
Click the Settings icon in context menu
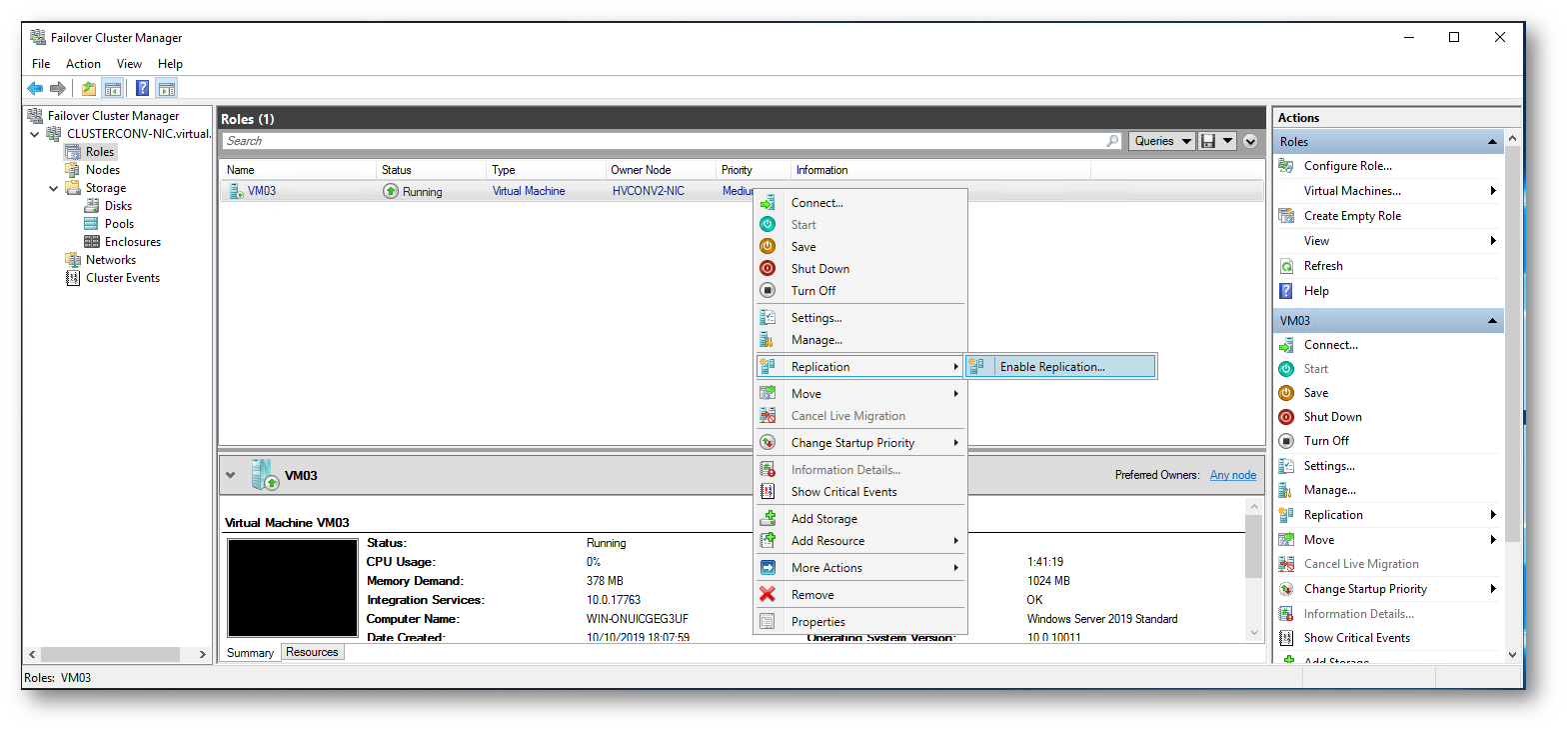pos(768,317)
